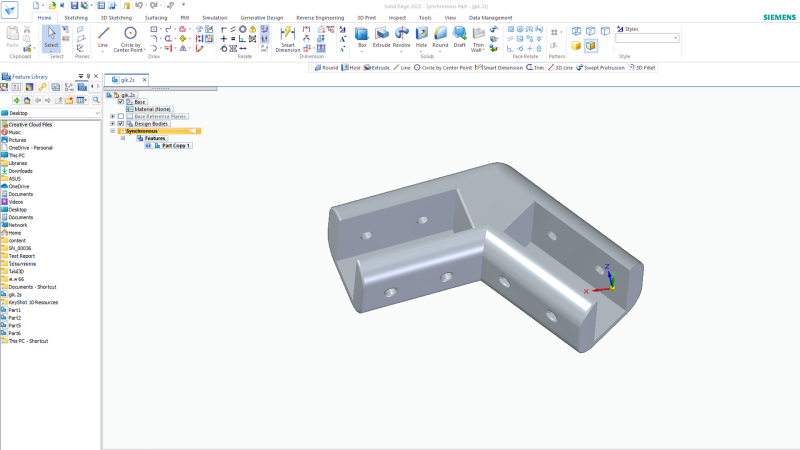Viewport: 800px width, 450px height.
Task: Open the Desktop folder dropdown
Action: point(97,113)
